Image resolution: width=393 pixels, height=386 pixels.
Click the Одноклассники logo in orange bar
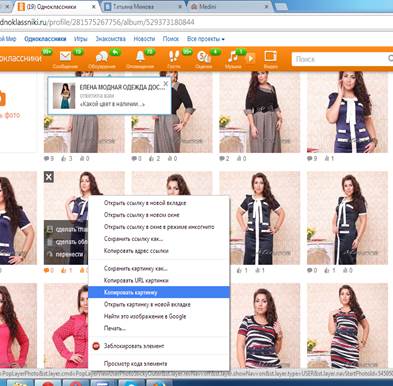coord(21,59)
